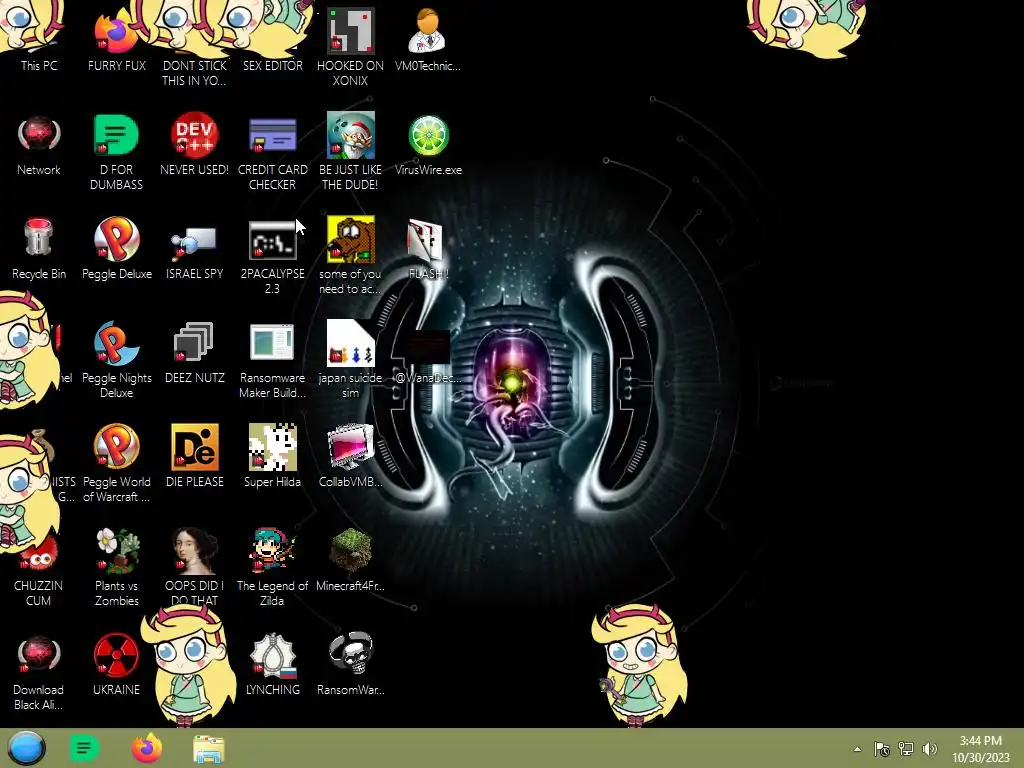Viewport: 1024px width, 768px height.
Task: Select the DIE PLEASE icon
Action: pyautogui.click(x=194, y=457)
